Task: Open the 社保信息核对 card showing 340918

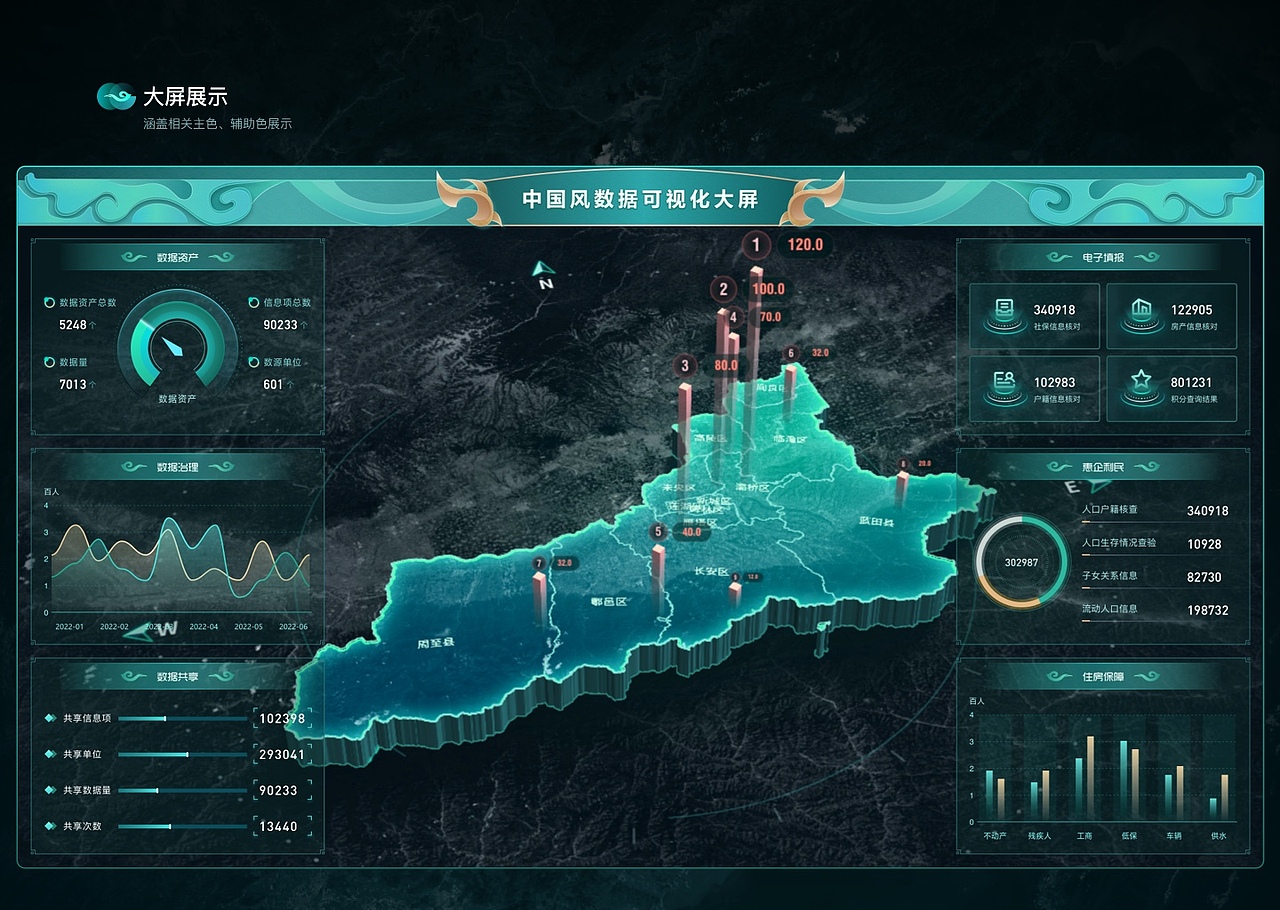Action: (1034, 316)
